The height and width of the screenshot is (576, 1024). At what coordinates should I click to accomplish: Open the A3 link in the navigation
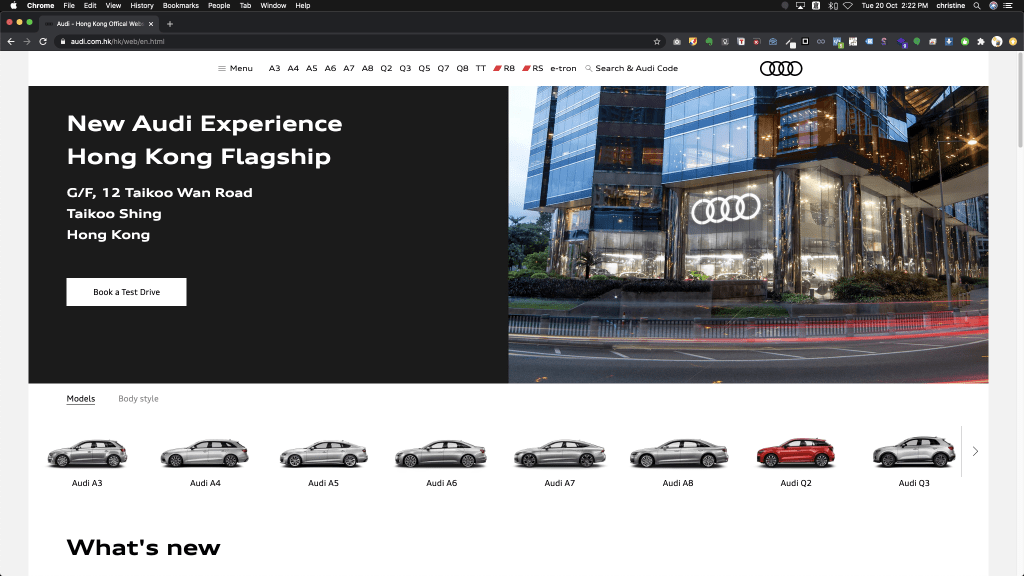coord(274,69)
